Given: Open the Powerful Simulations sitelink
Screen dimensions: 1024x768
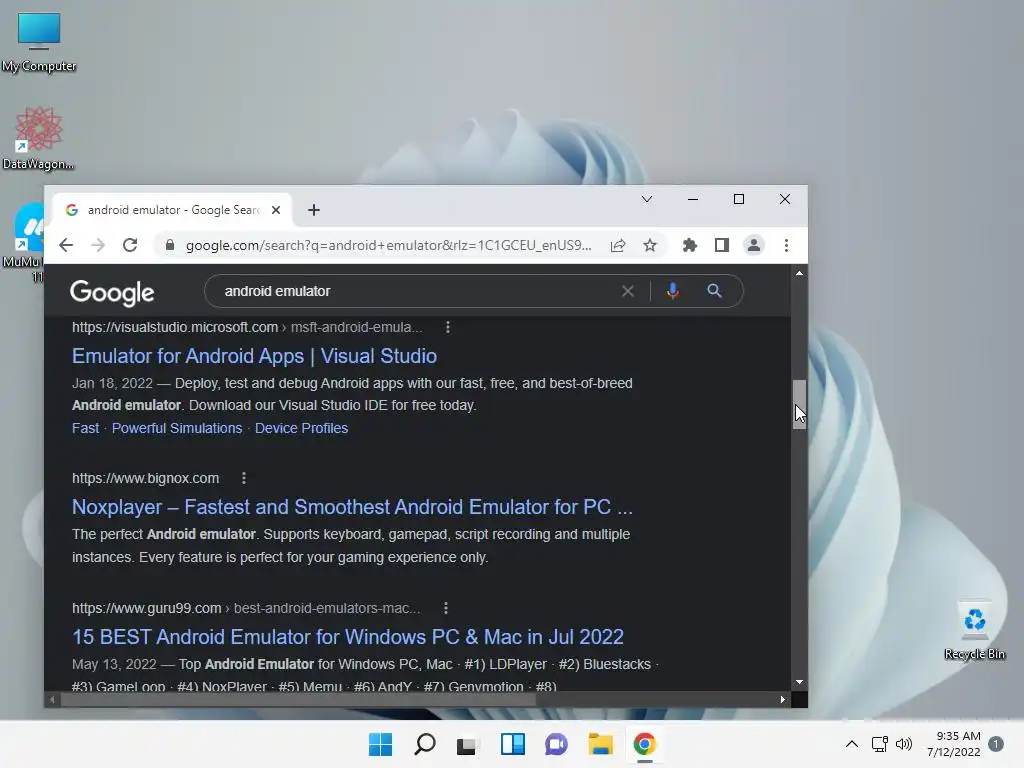Looking at the screenshot, I should click(177, 428).
